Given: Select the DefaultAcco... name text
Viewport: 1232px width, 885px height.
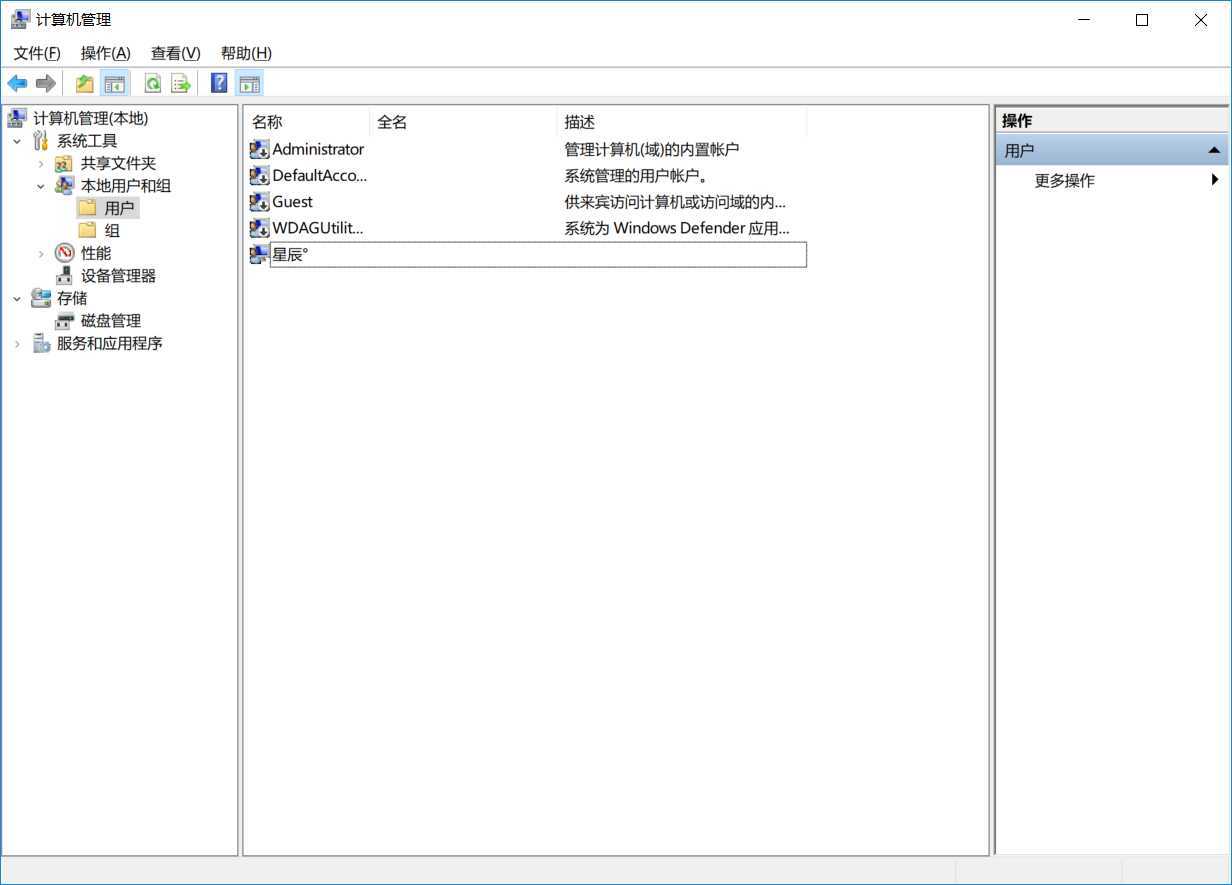Looking at the screenshot, I should (x=319, y=175).
